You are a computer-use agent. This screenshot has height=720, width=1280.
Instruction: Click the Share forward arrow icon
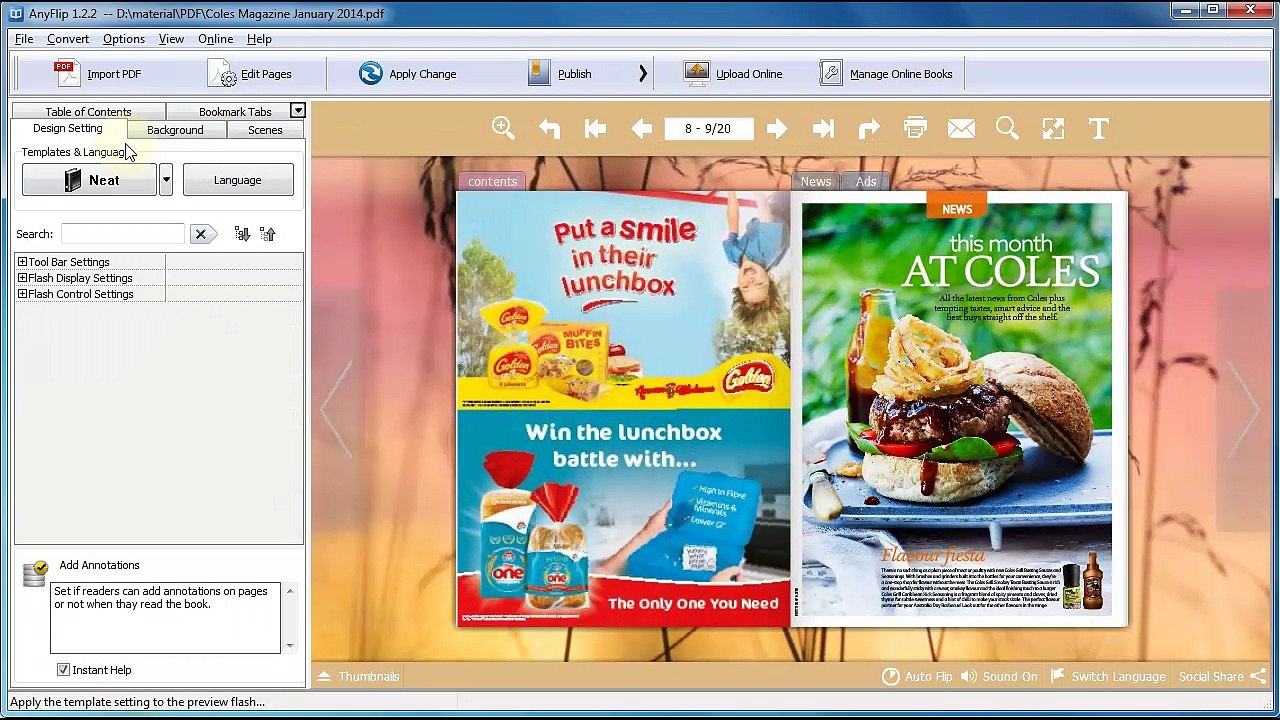point(869,128)
